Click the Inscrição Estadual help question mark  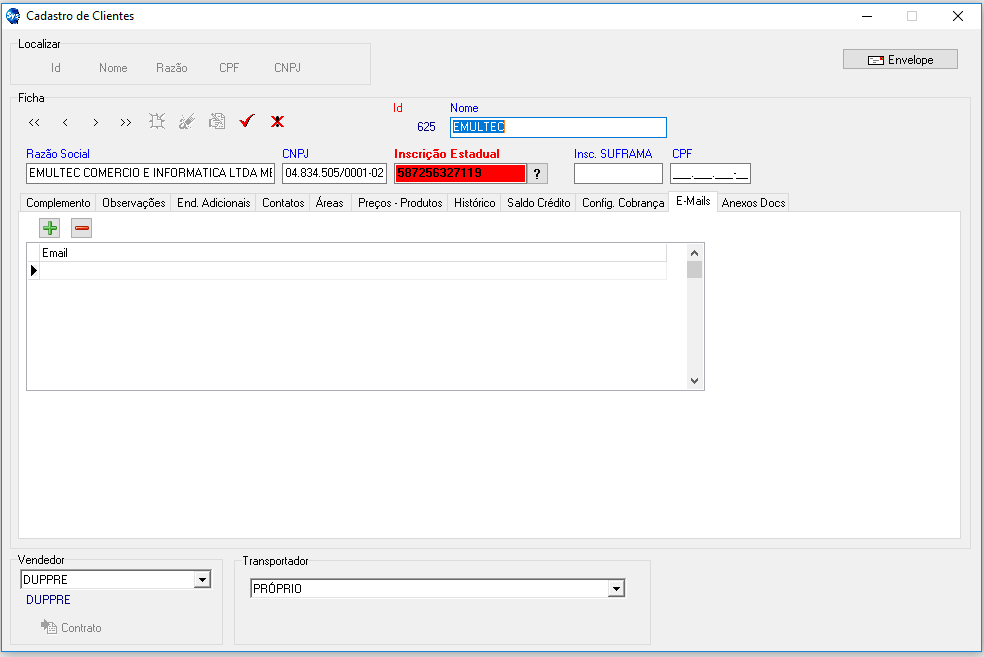click(537, 174)
